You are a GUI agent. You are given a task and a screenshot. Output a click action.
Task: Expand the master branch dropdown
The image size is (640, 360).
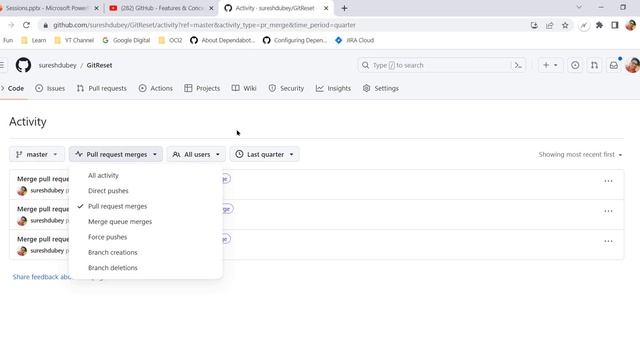point(37,154)
